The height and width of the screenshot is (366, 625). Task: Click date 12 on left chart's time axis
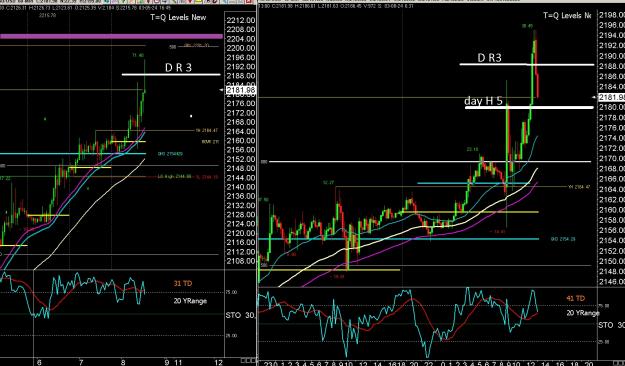point(218,362)
